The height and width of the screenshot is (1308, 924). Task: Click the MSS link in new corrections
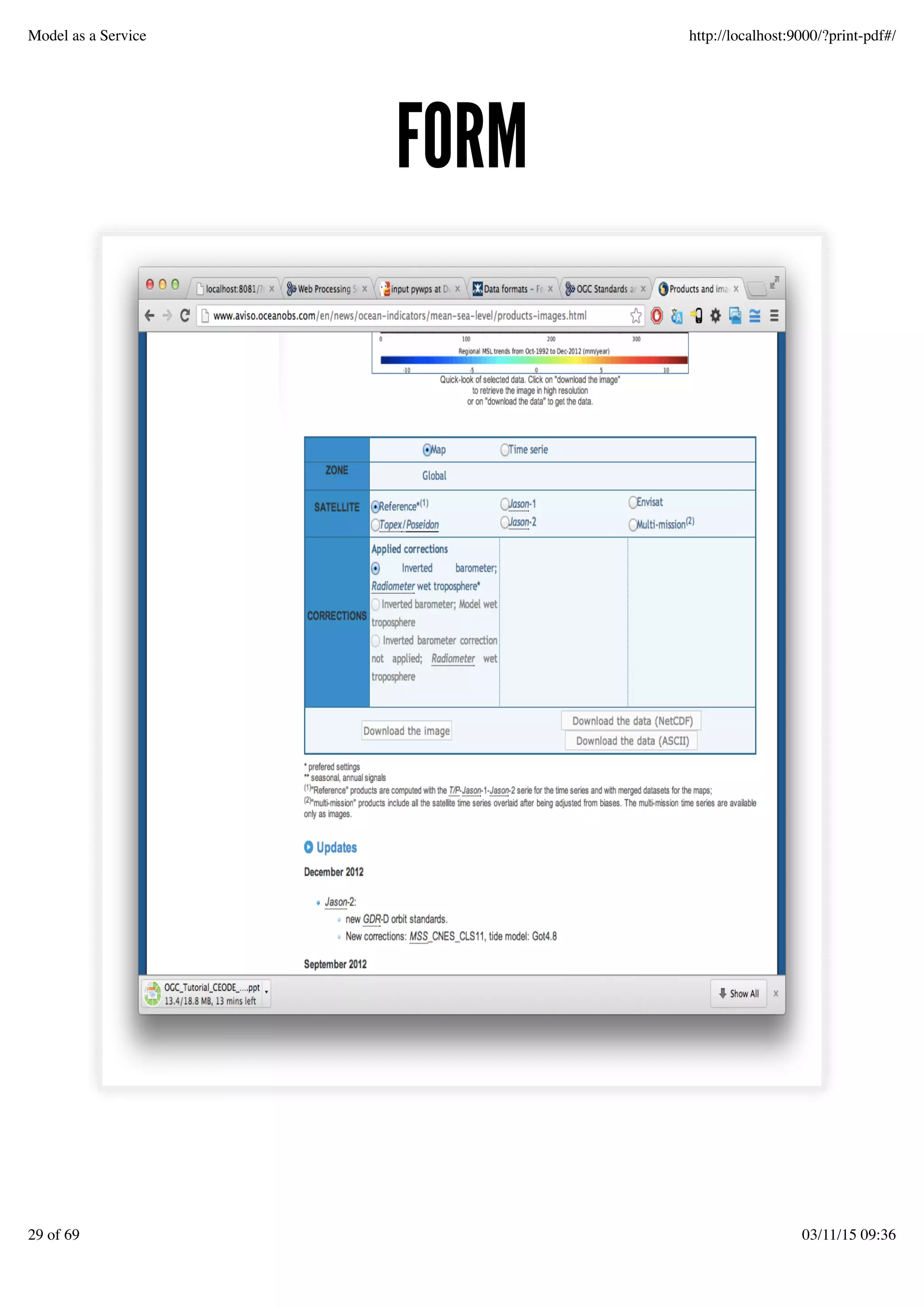pyautogui.click(x=418, y=937)
